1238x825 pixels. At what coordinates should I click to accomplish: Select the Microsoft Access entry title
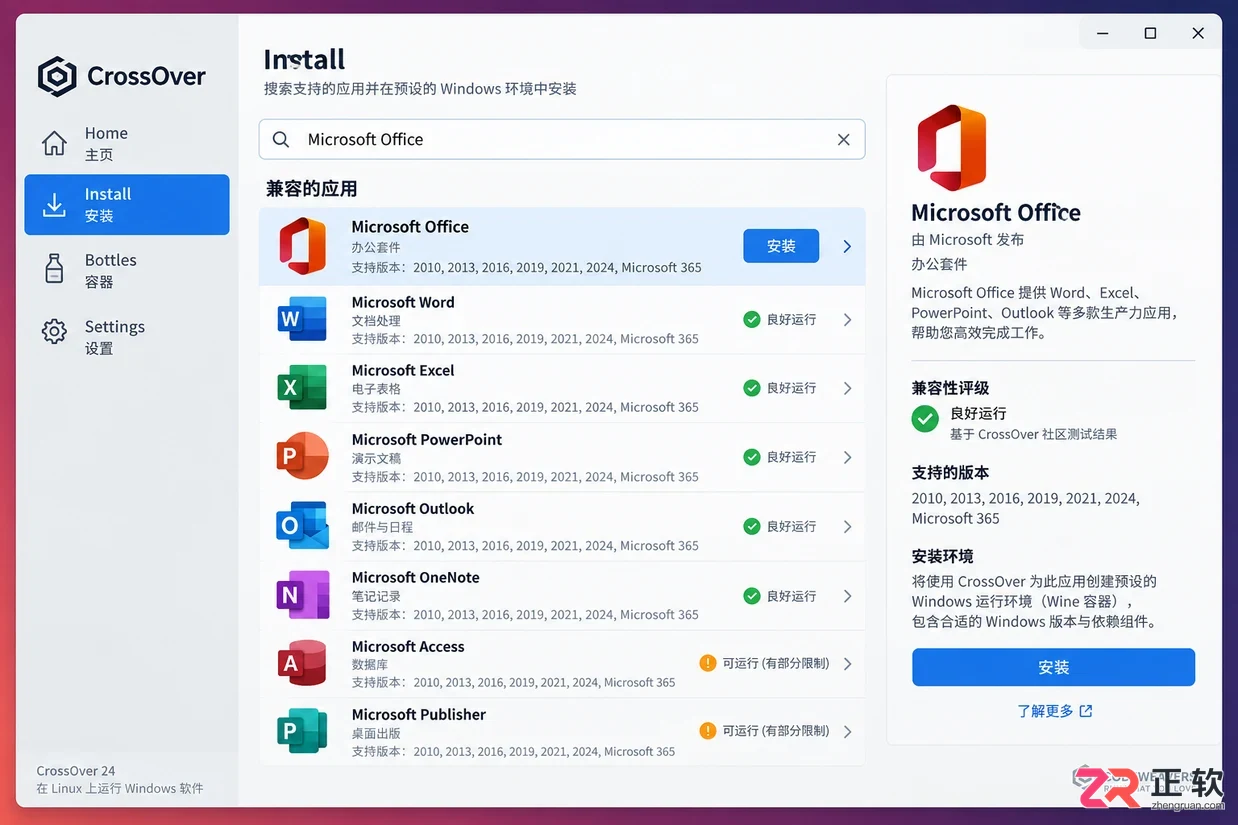tap(408, 646)
